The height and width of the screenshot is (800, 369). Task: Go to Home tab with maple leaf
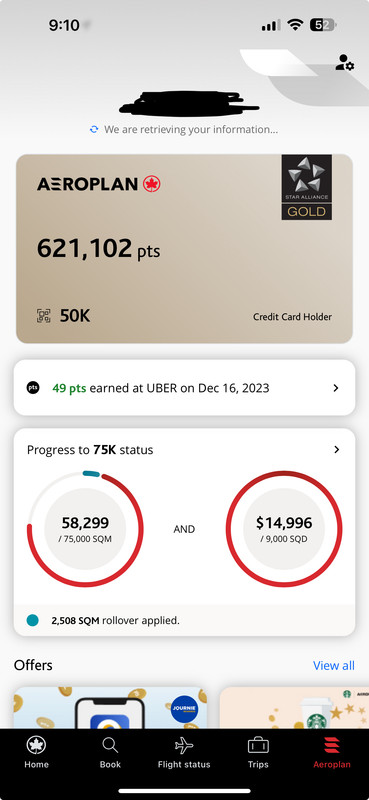pos(36,752)
